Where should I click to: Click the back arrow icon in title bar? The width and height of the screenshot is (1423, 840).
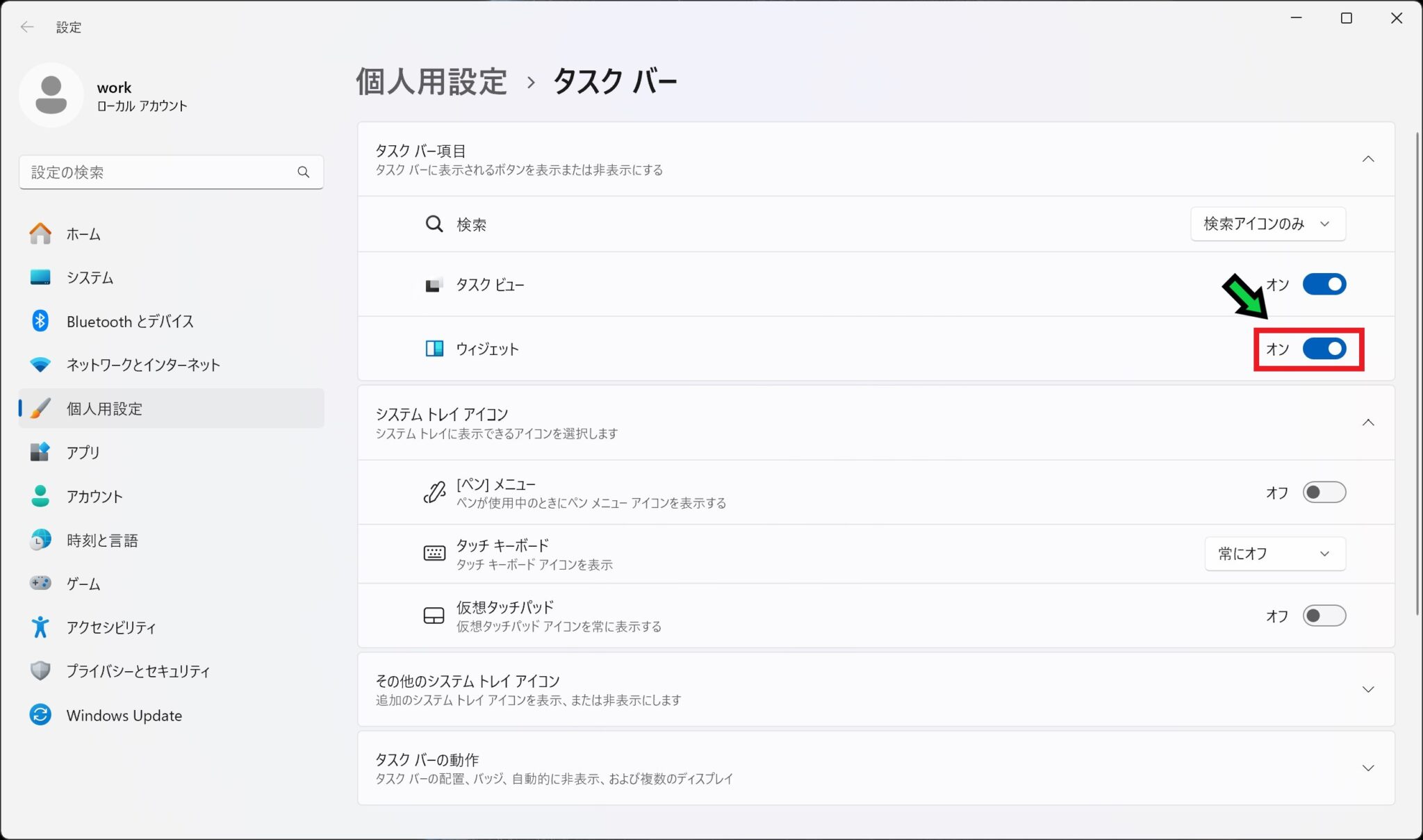pyautogui.click(x=27, y=27)
